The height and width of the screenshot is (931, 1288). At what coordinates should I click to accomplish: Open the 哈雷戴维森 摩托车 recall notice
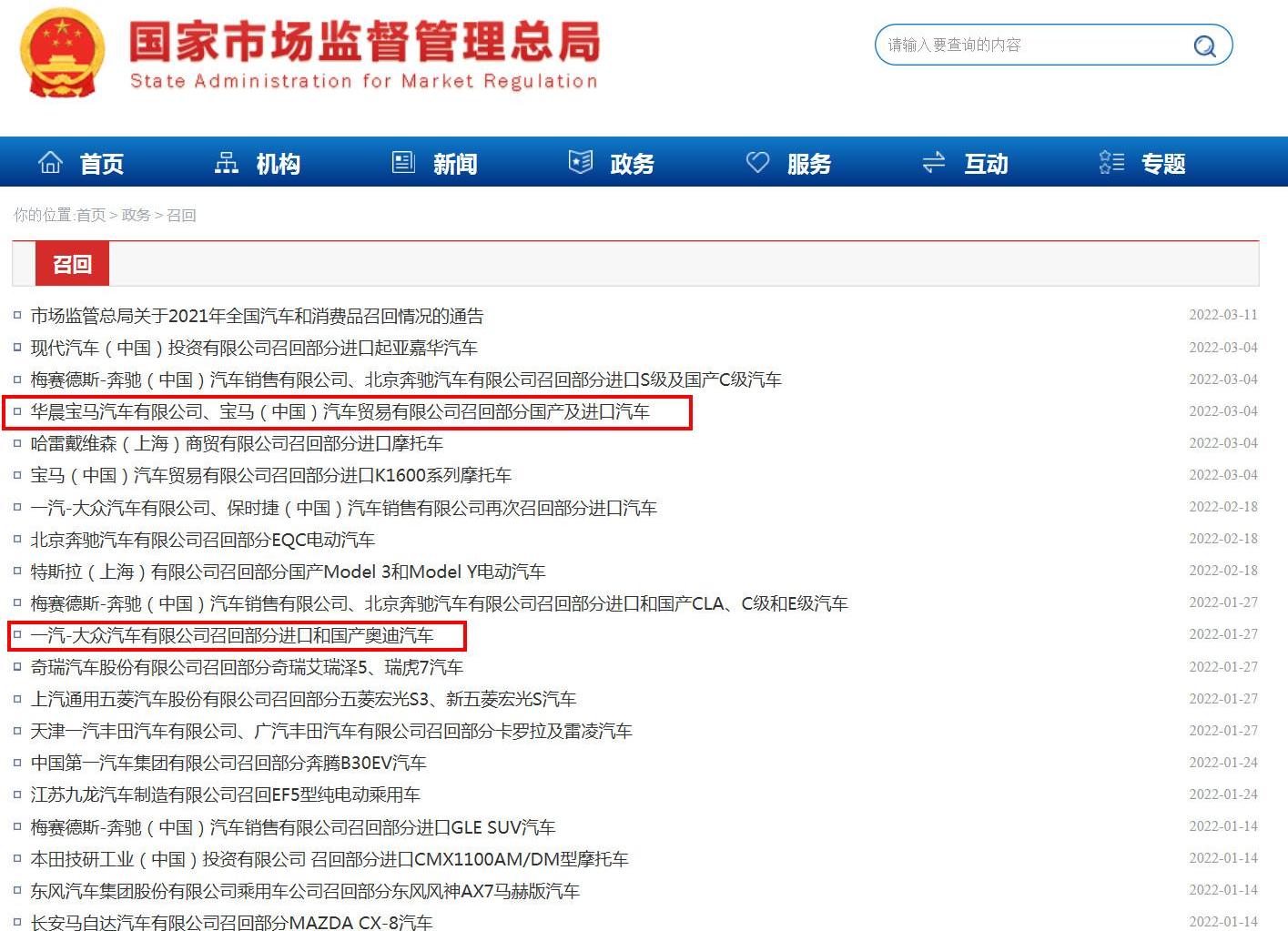(237, 443)
